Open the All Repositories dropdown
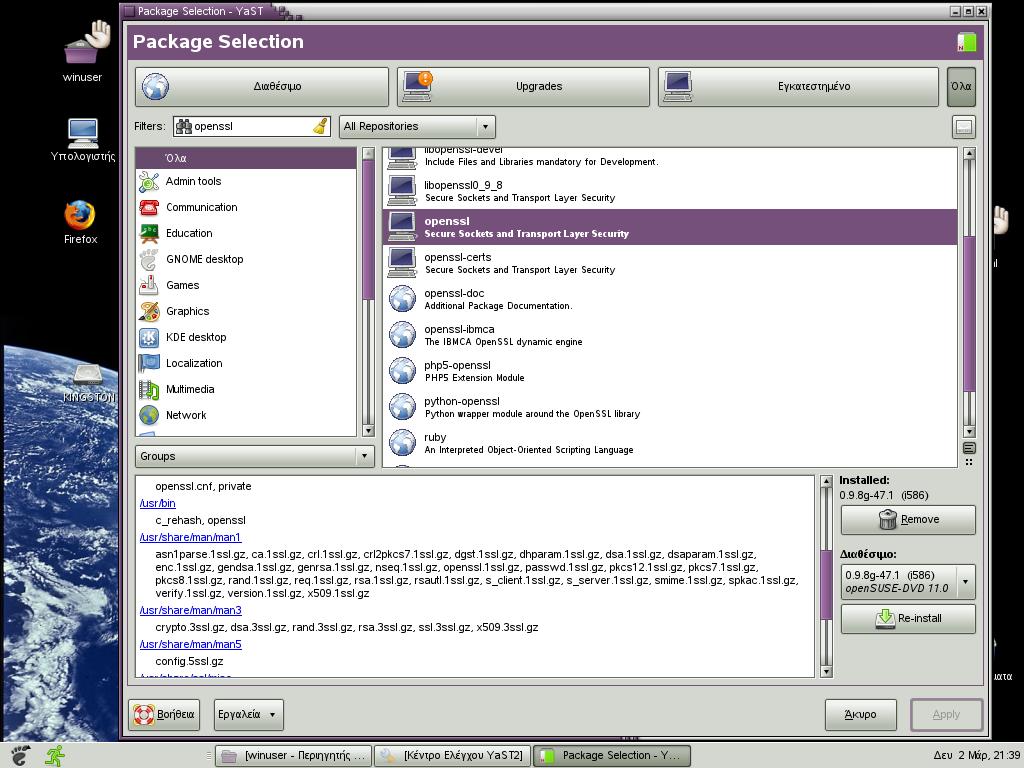Image resolution: width=1024 pixels, height=768 pixels. [x=417, y=126]
